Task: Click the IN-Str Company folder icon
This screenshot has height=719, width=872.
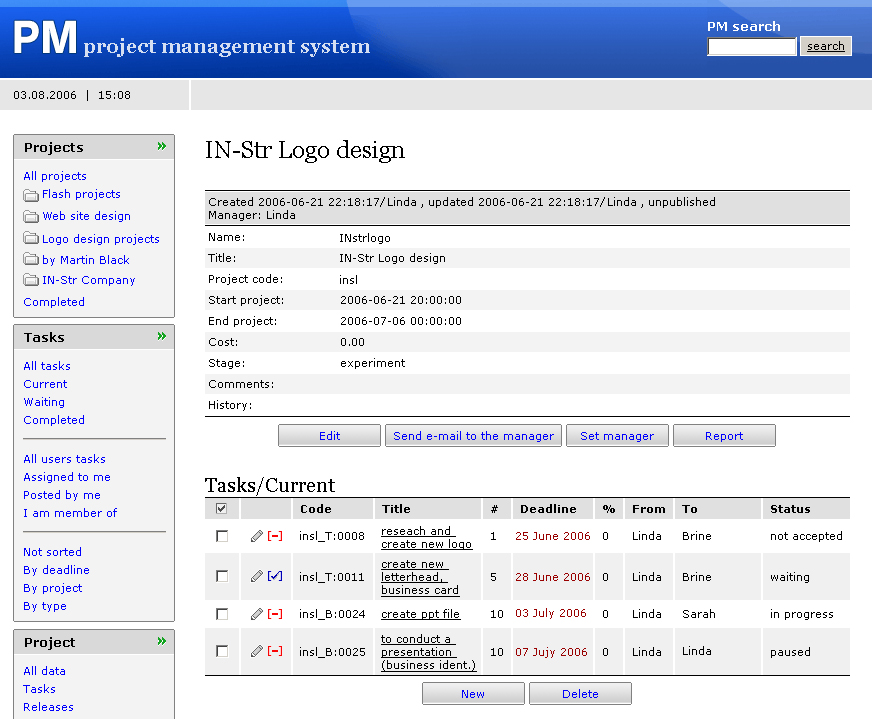Action: pyautogui.click(x=31, y=280)
